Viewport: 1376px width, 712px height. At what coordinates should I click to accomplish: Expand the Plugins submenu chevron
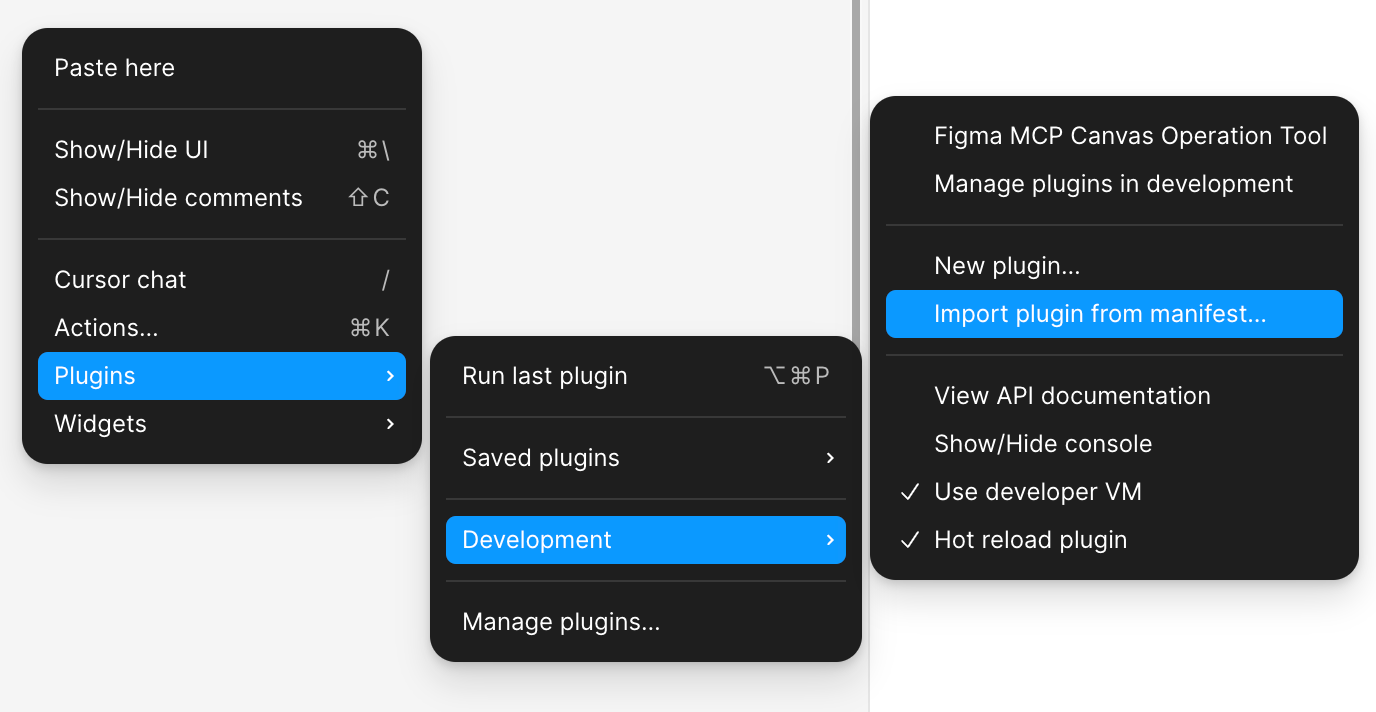tap(389, 376)
